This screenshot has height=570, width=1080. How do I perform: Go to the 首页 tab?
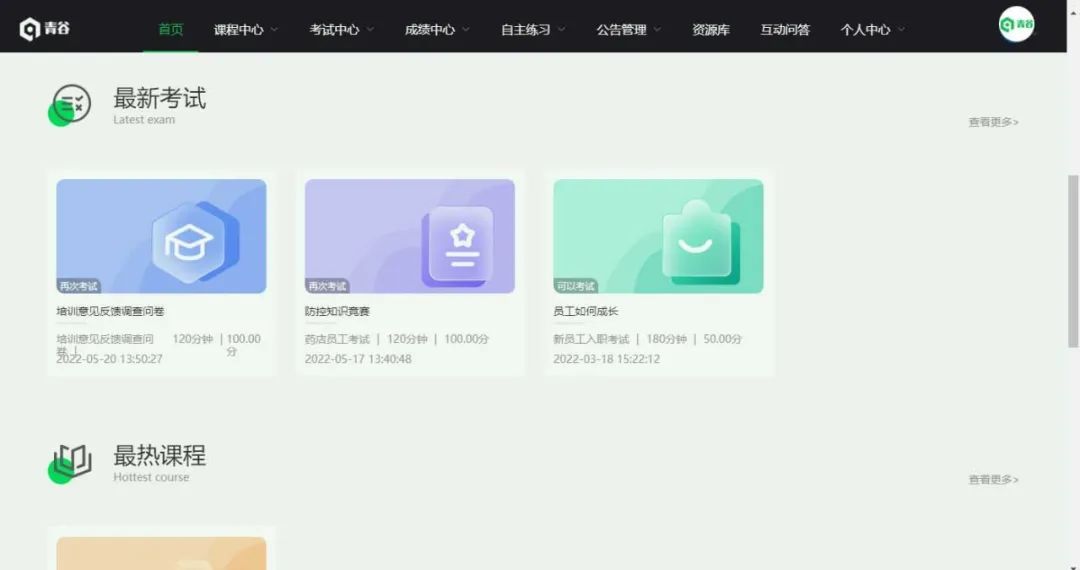(x=171, y=30)
